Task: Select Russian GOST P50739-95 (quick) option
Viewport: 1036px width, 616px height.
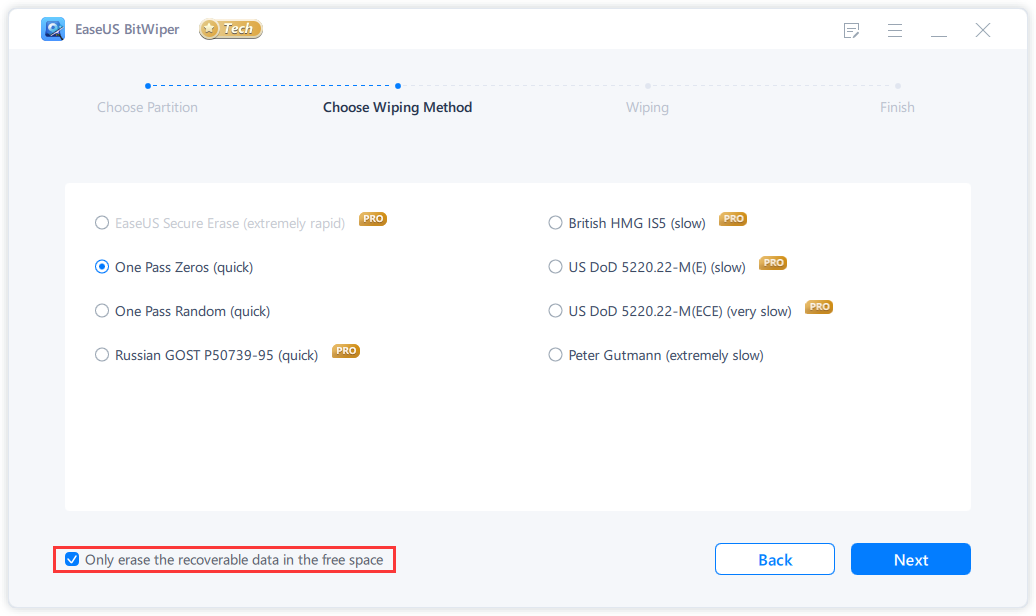Action: click(102, 355)
